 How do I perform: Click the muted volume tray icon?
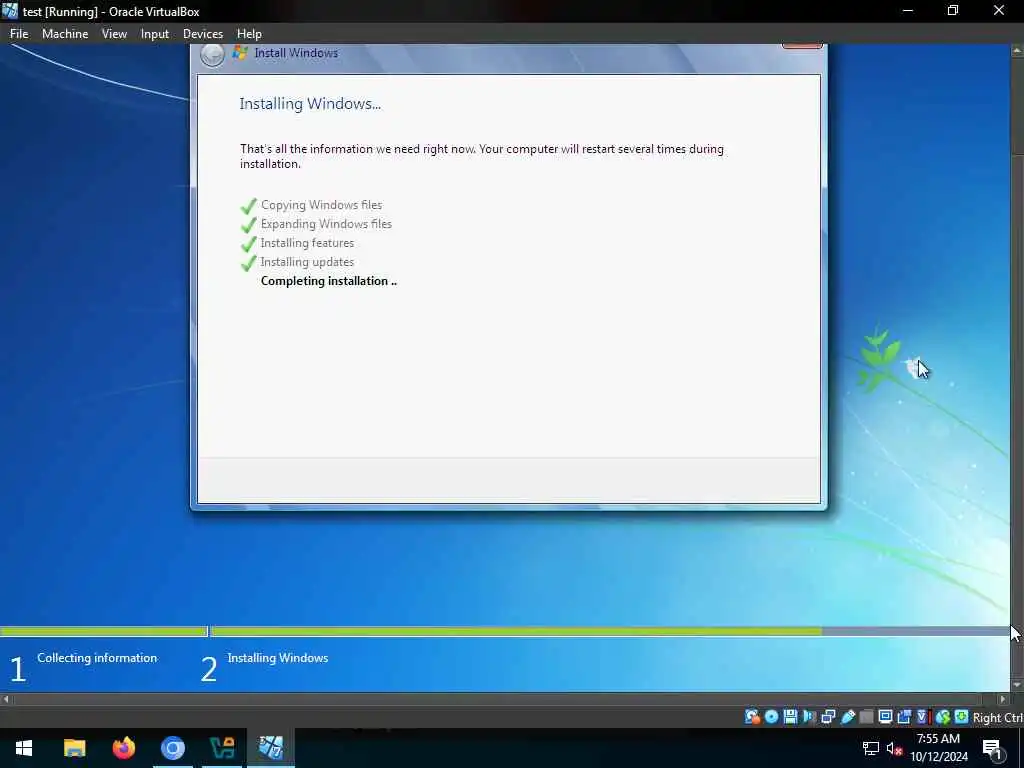pos(894,748)
